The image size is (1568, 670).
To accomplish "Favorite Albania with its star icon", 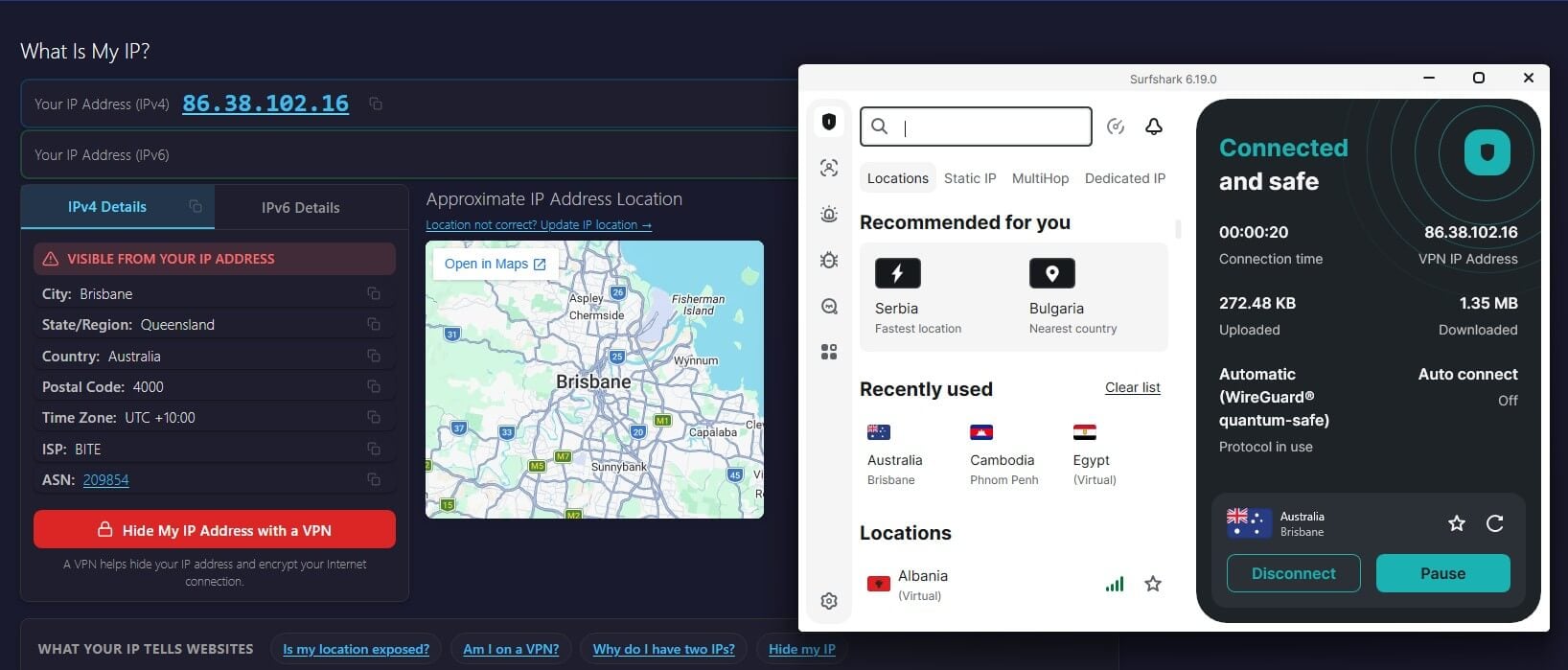I will pos(1153,584).
